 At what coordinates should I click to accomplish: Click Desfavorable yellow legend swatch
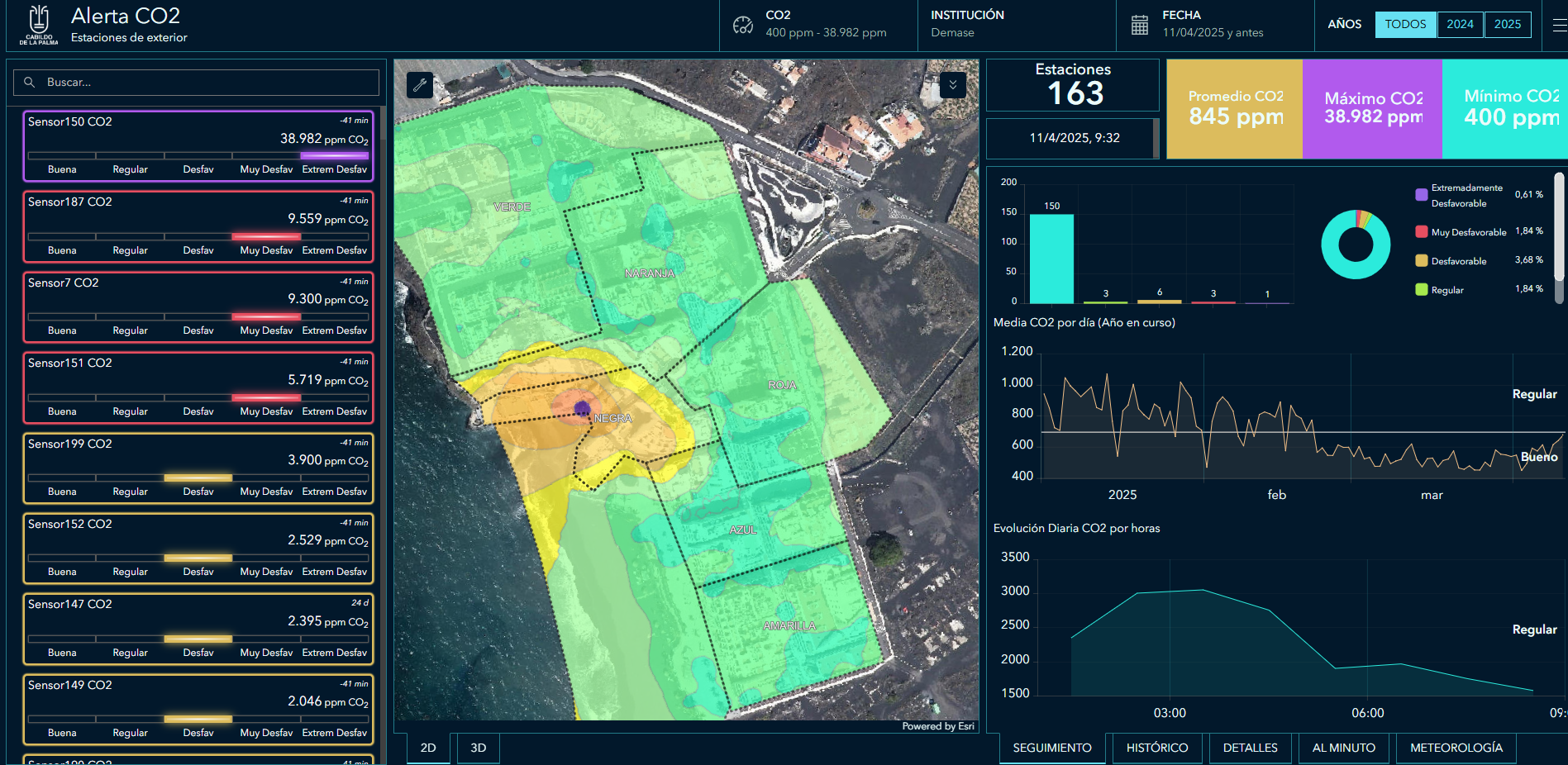pos(1422,261)
